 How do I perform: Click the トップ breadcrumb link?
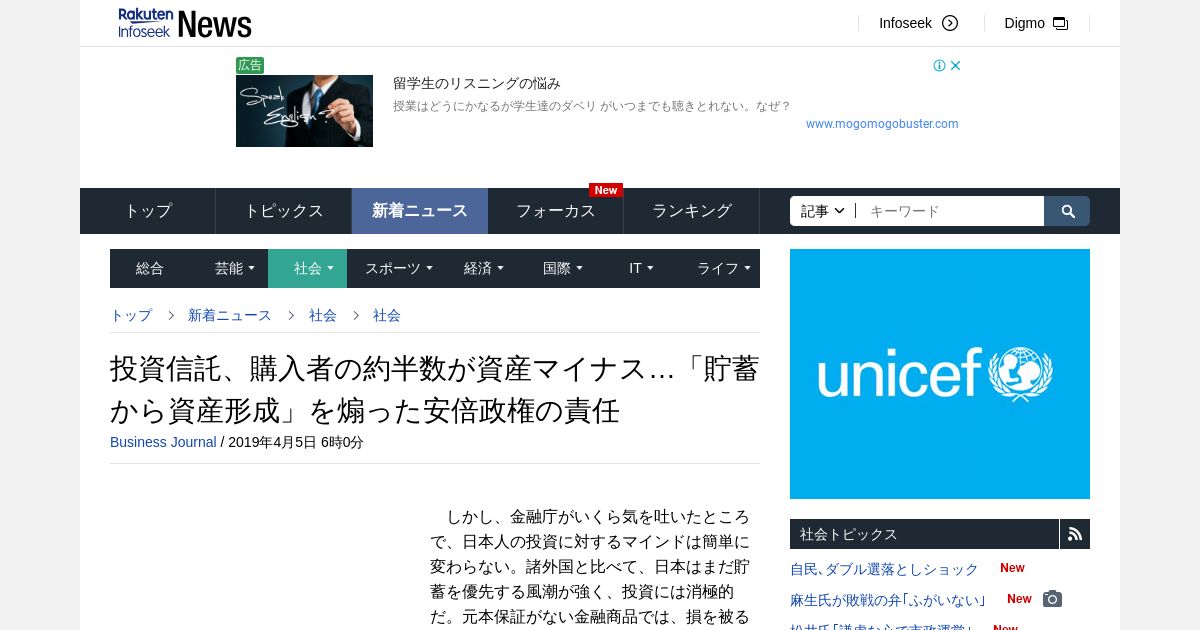pyautogui.click(x=131, y=315)
